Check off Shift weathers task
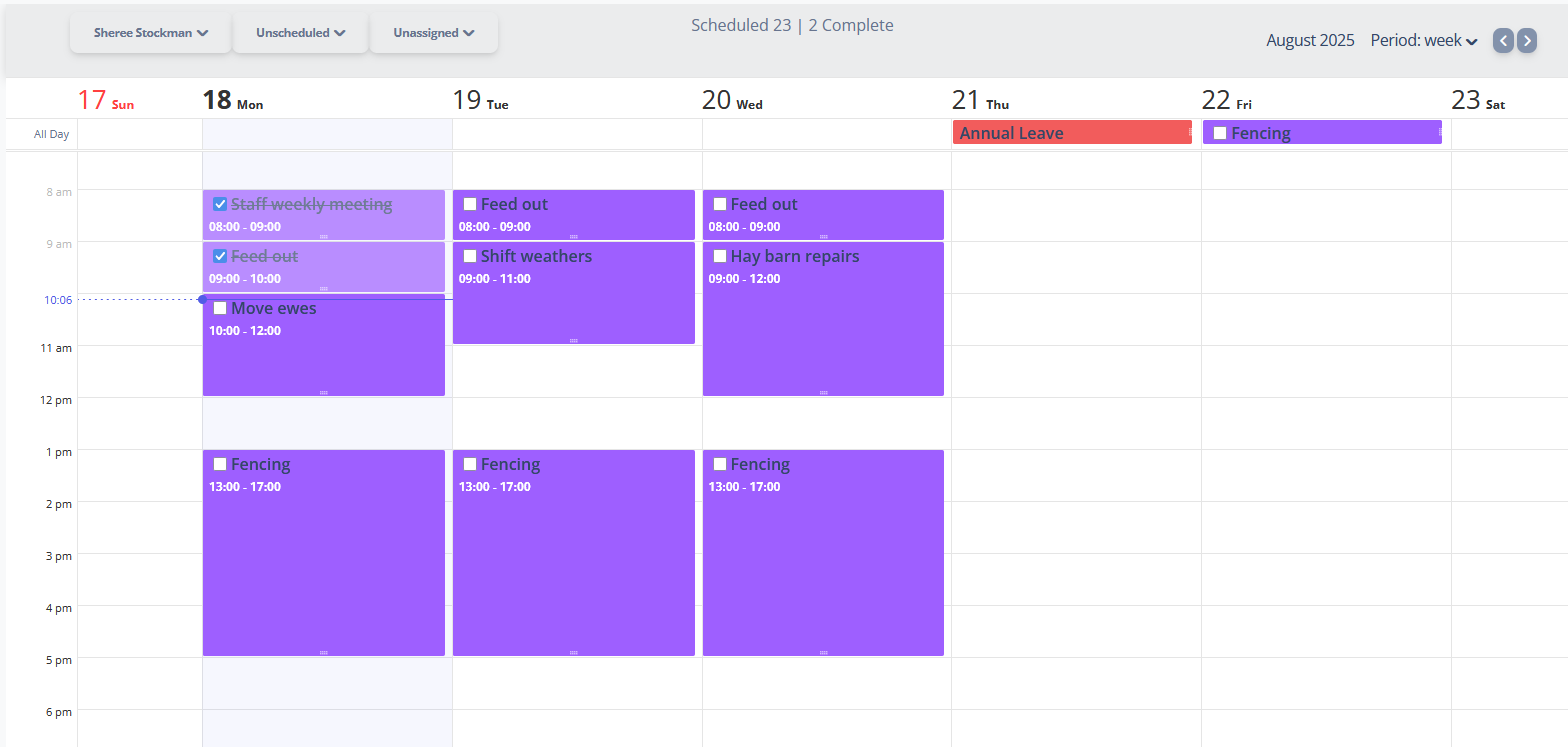This screenshot has height=747, width=1568. tap(470, 256)
